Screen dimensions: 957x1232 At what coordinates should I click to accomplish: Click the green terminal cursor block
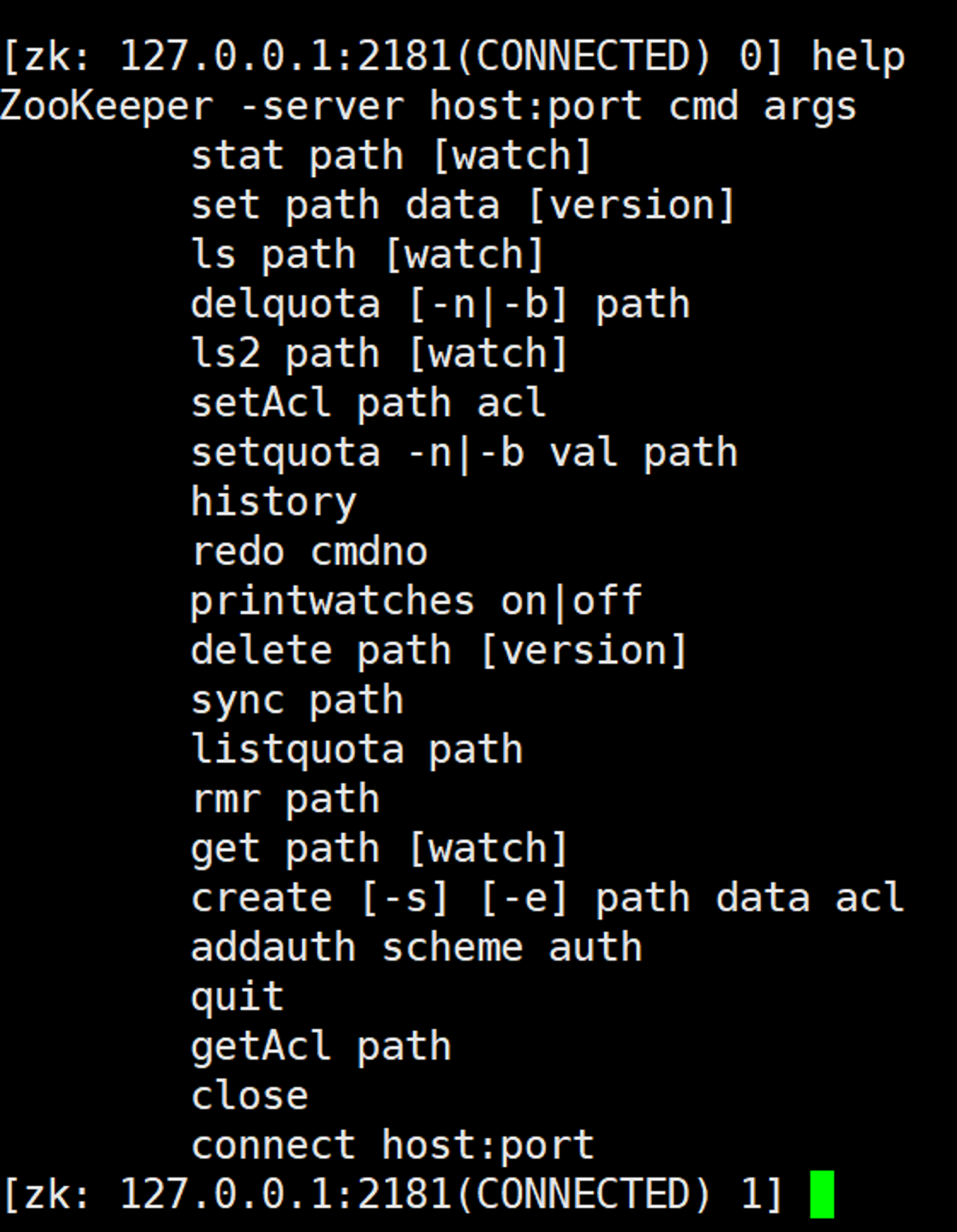821,1194
